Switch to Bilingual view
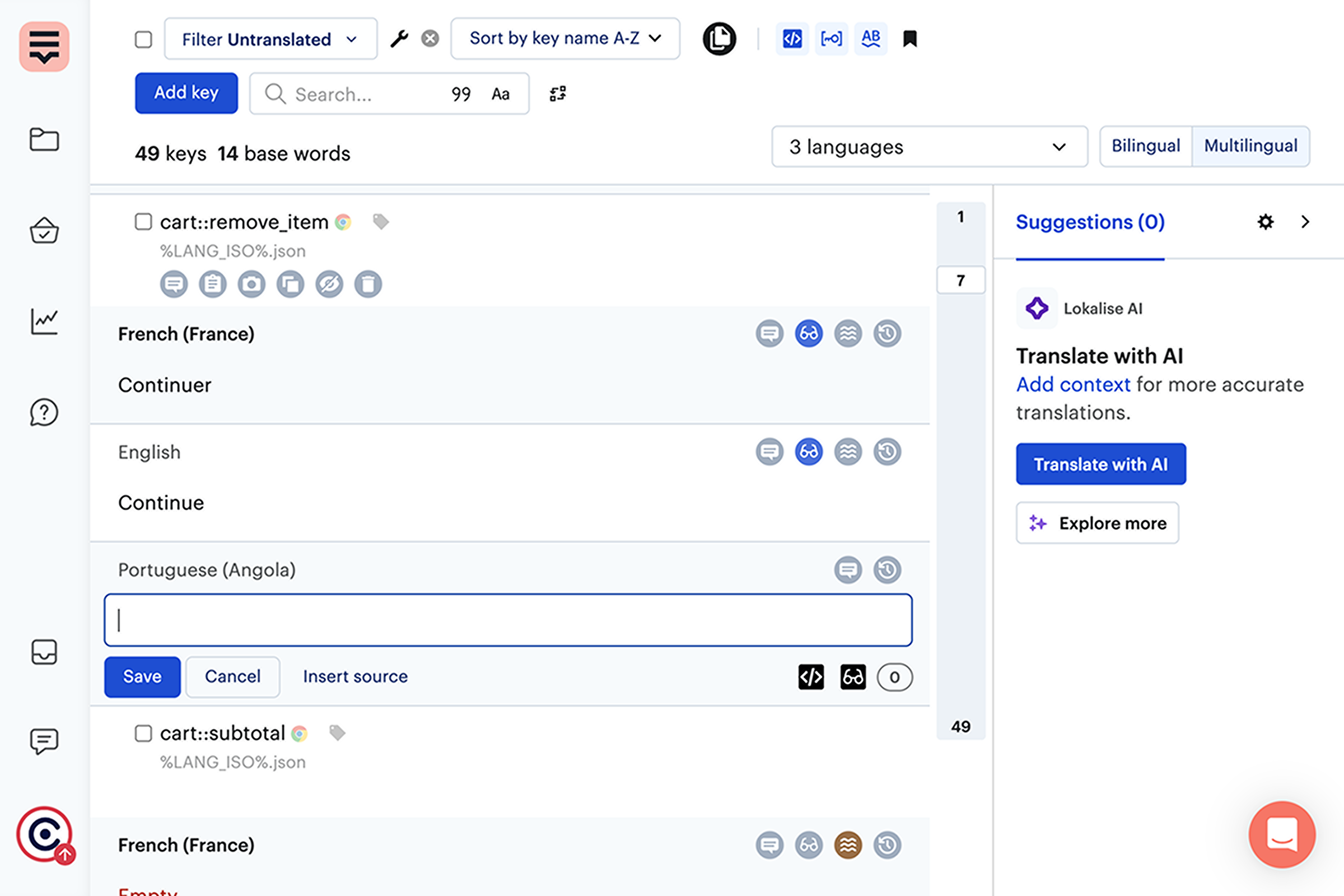The image size is (1344, 896). point(1145,146)
